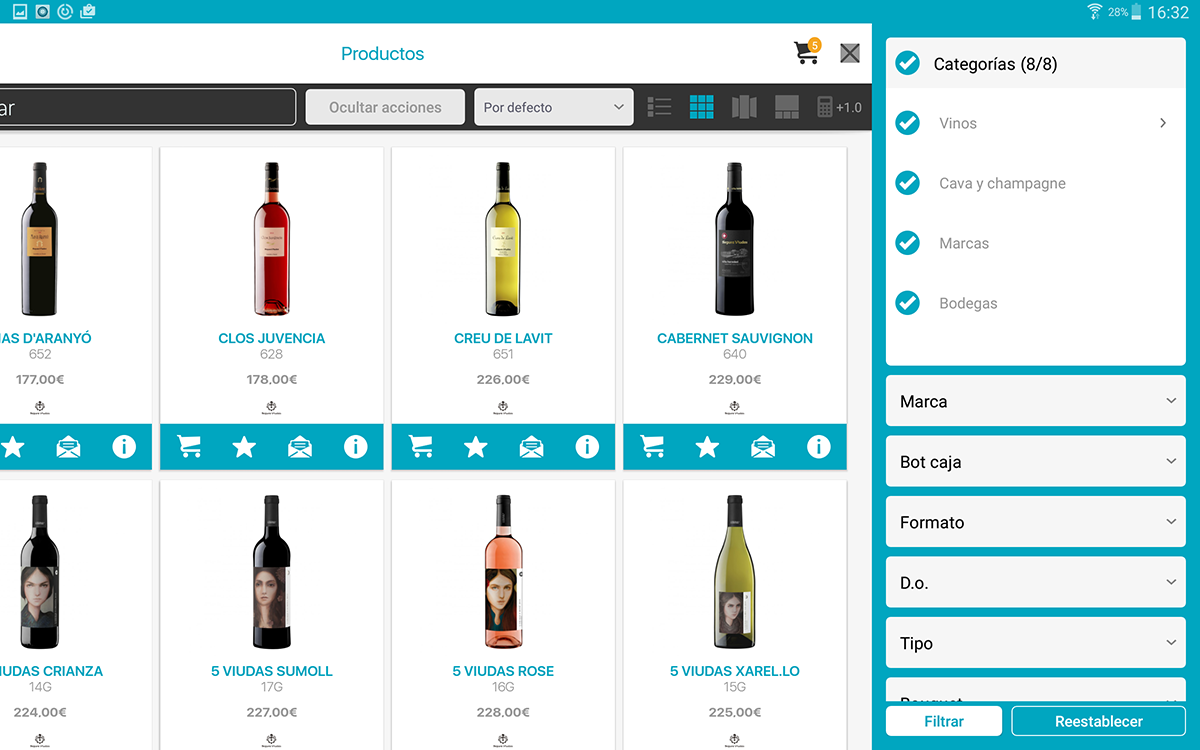This screenshot has height=750, width=1200.
Task: Select the 5 Viudas Xarel.lo bottle image
Action: point(735,573)
